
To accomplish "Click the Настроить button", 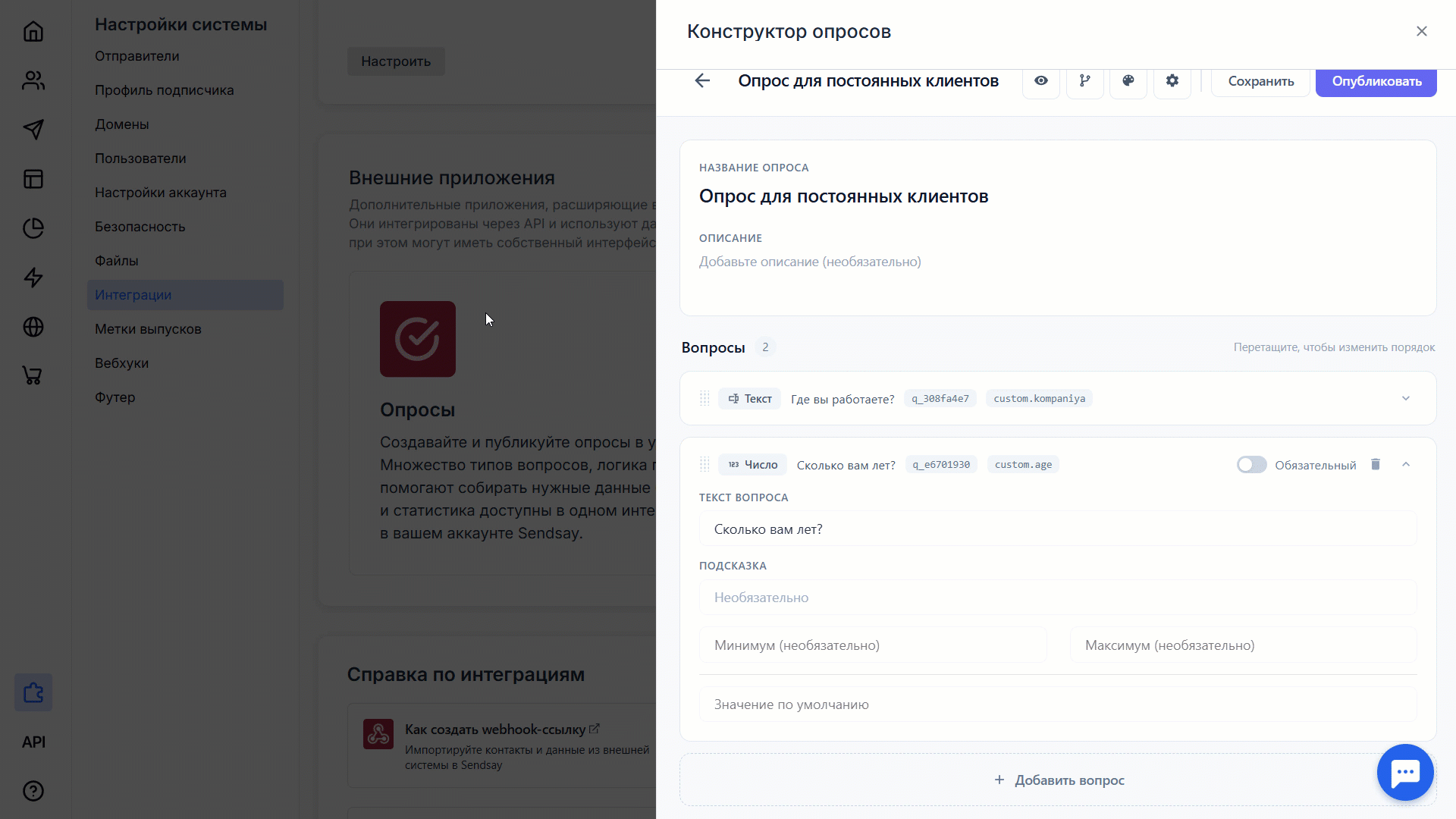I will pyautogui.click(x=396, y=61).
